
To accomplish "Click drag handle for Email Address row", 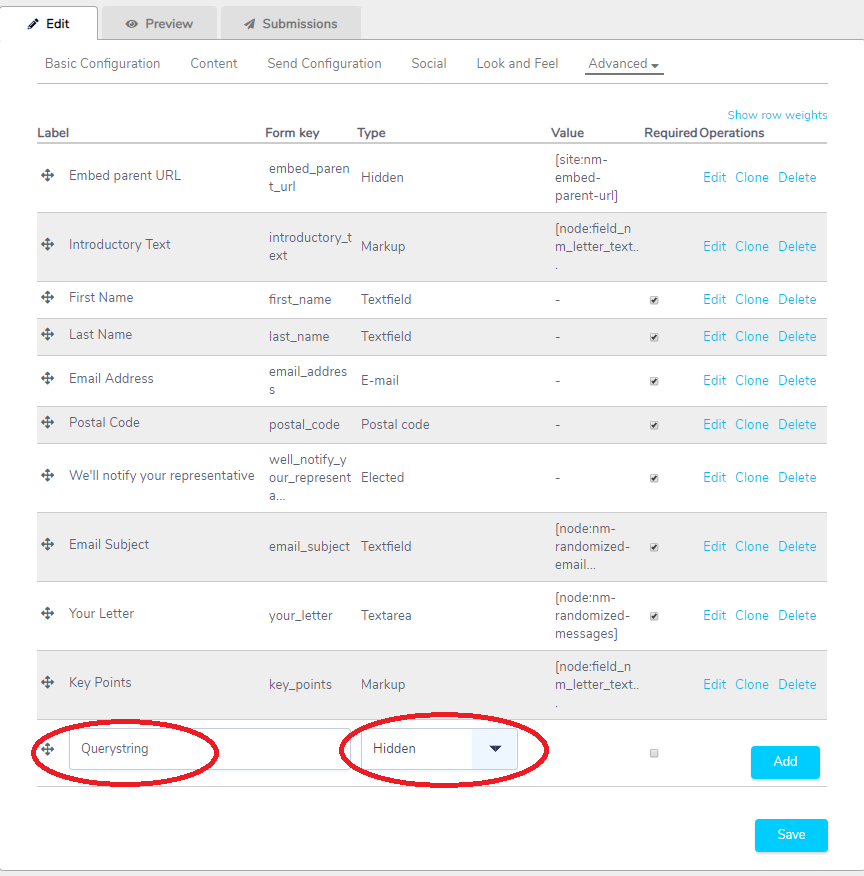I will click(x=47, y=378).
